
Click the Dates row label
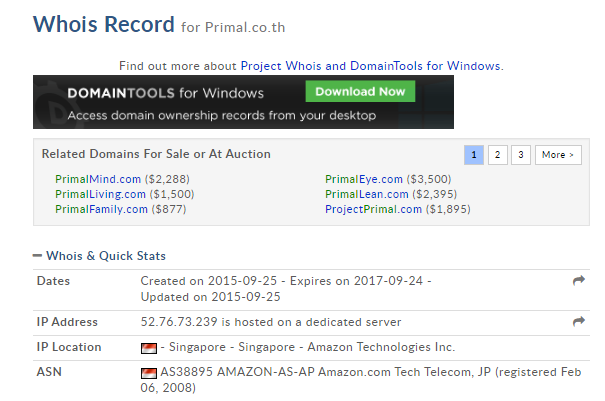click(53, 281)
